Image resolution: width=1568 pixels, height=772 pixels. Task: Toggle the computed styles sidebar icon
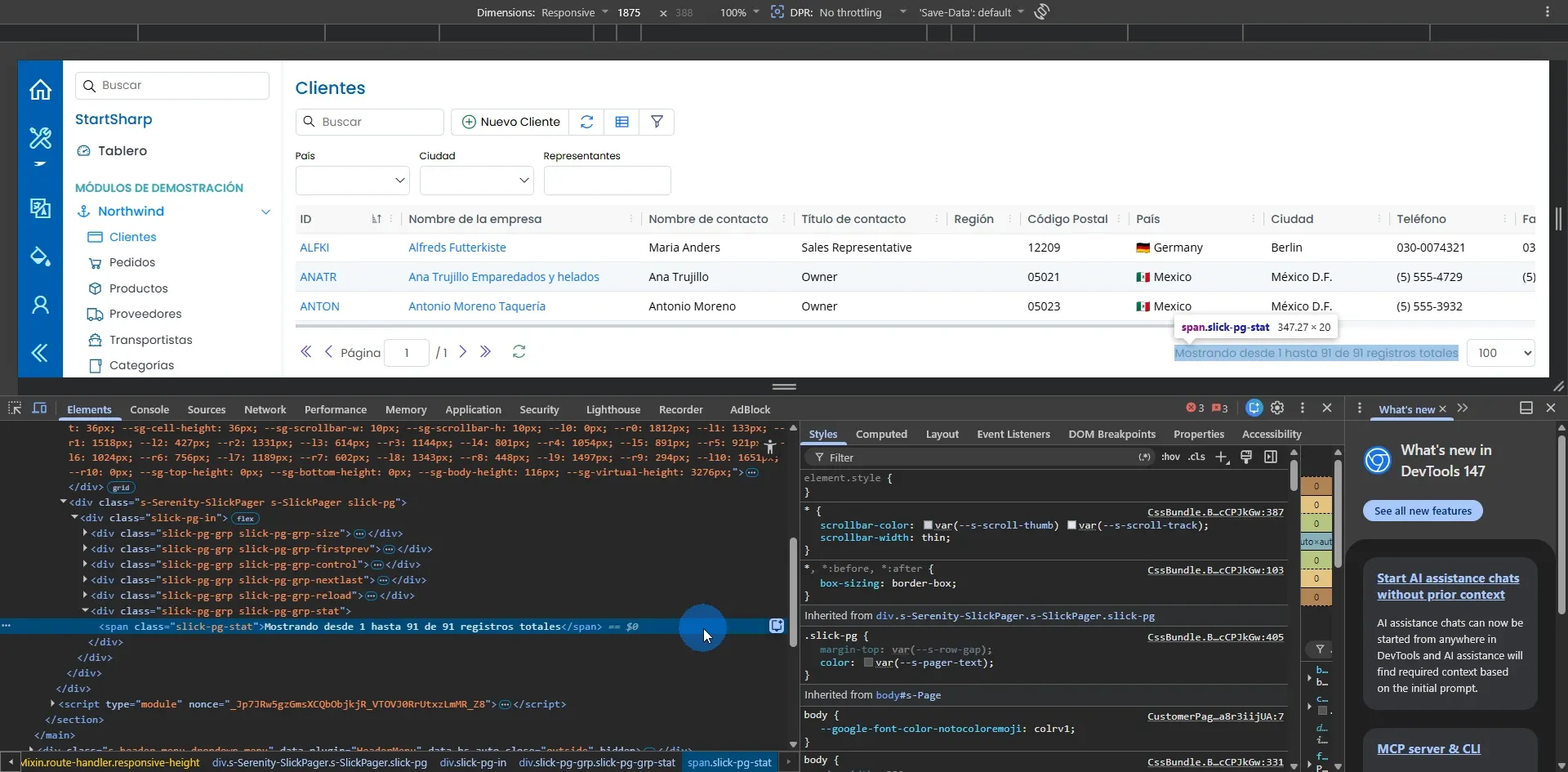1271,457
